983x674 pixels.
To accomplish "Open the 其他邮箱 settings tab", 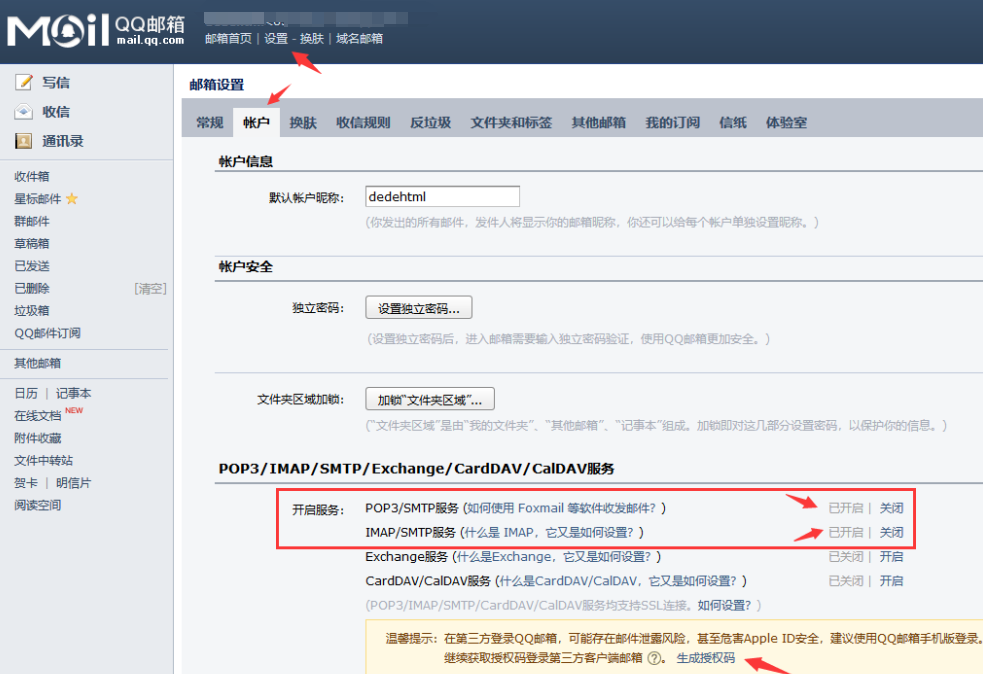I will (x=599, y=122).
